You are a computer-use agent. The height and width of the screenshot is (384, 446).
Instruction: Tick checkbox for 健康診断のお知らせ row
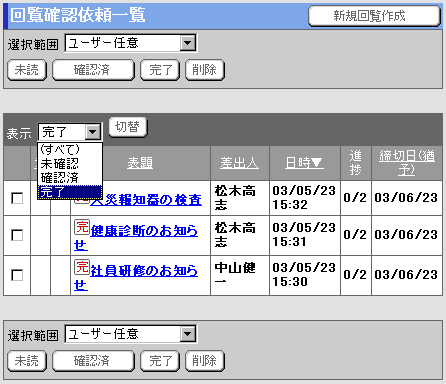coord(17,235)
